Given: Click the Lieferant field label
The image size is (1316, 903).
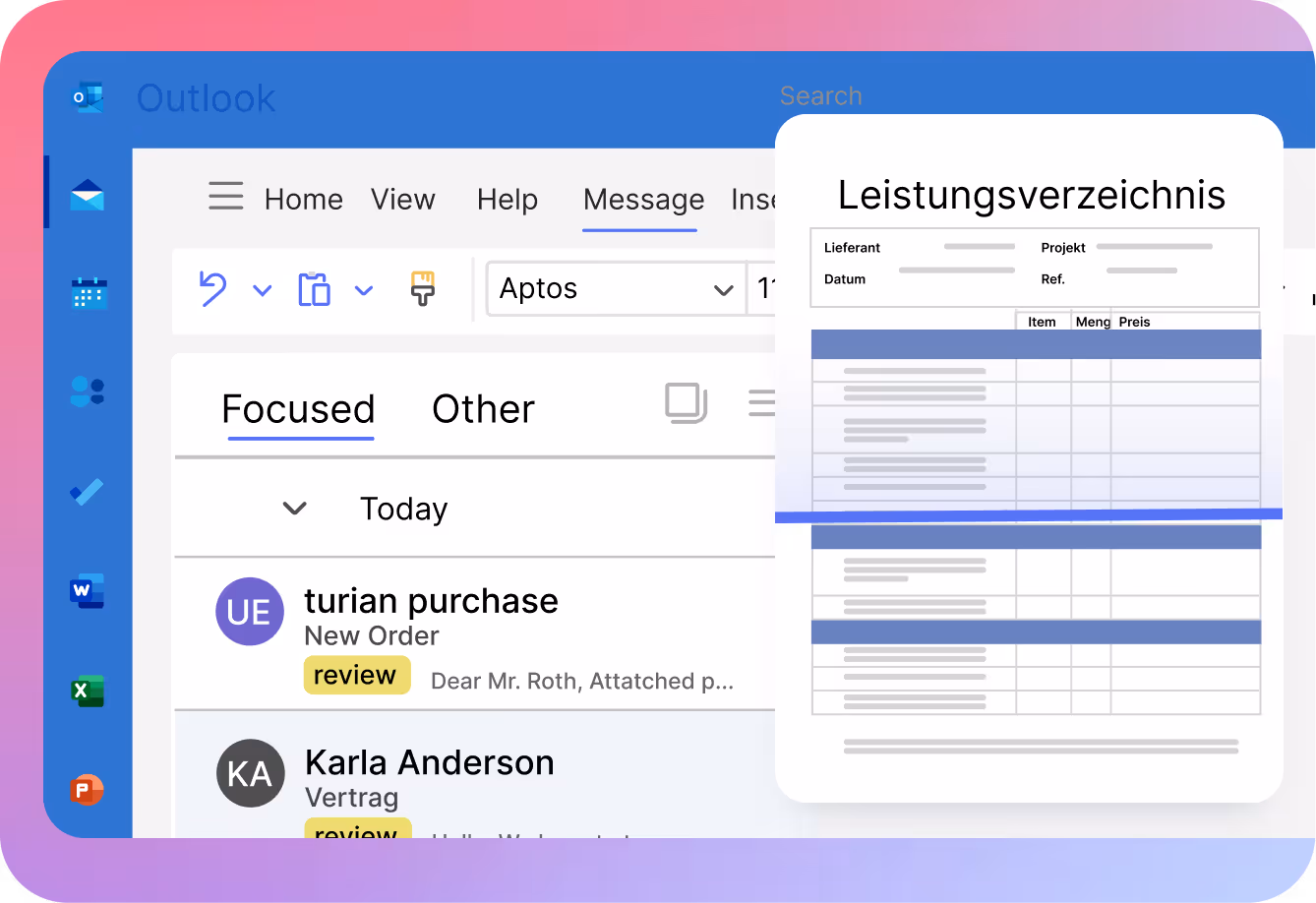Looking at the screenshot, I should (853, 248).
